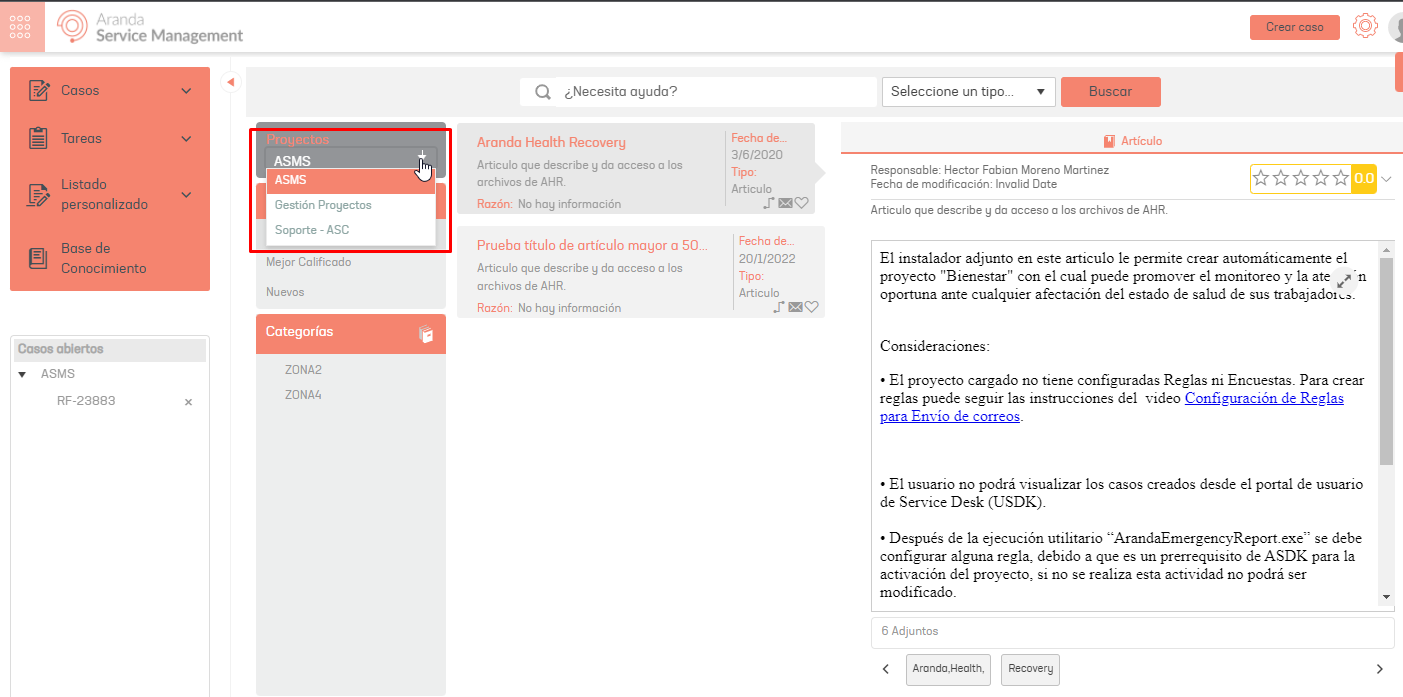Expand the rating details chevron

pos(1386,179)
